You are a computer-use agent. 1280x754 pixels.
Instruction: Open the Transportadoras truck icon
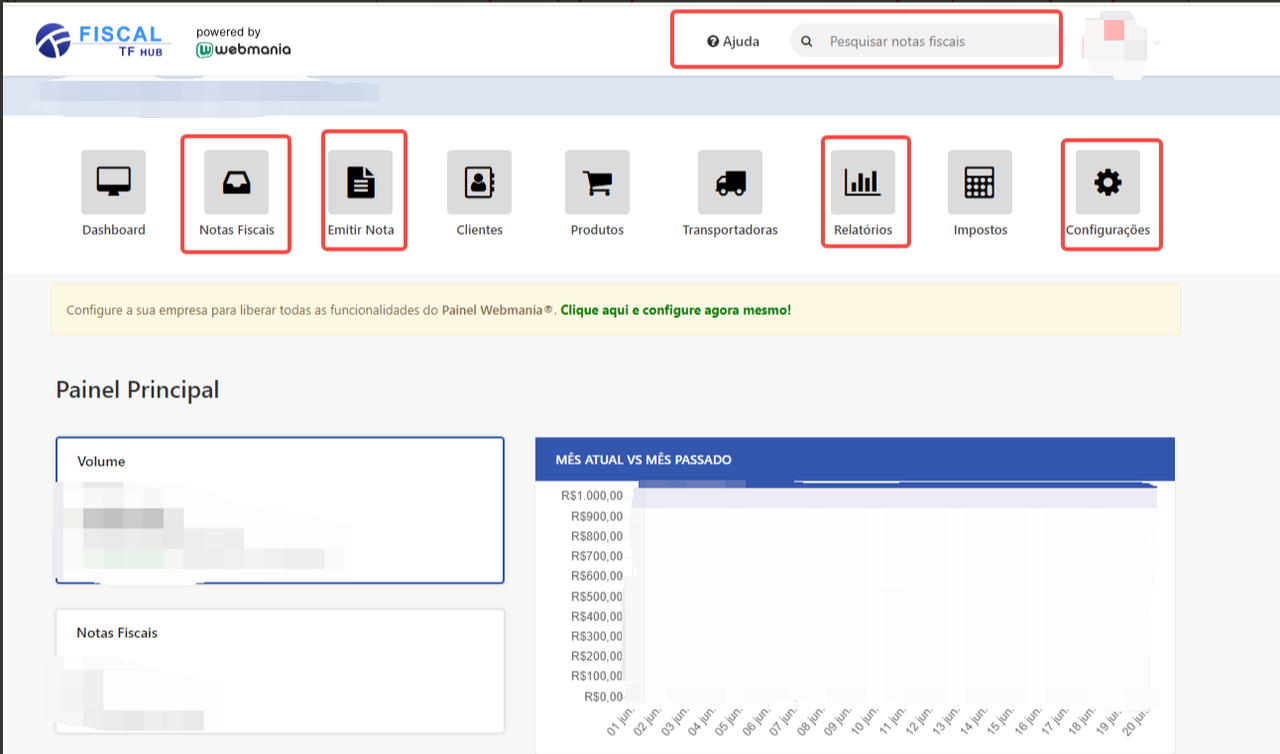pyautogui.click(x=730, y=182)
